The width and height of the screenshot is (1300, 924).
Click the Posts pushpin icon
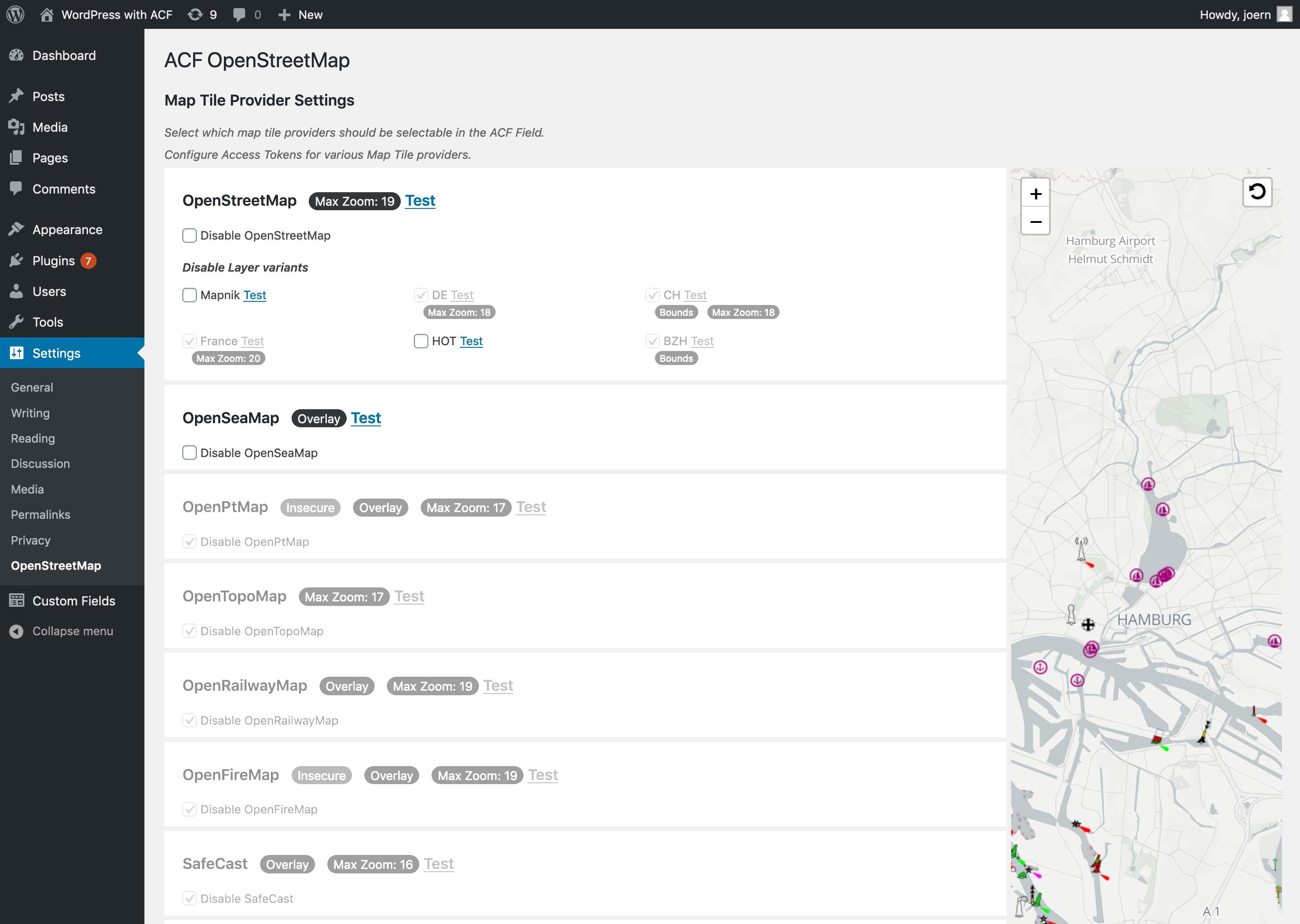(17, 96)
